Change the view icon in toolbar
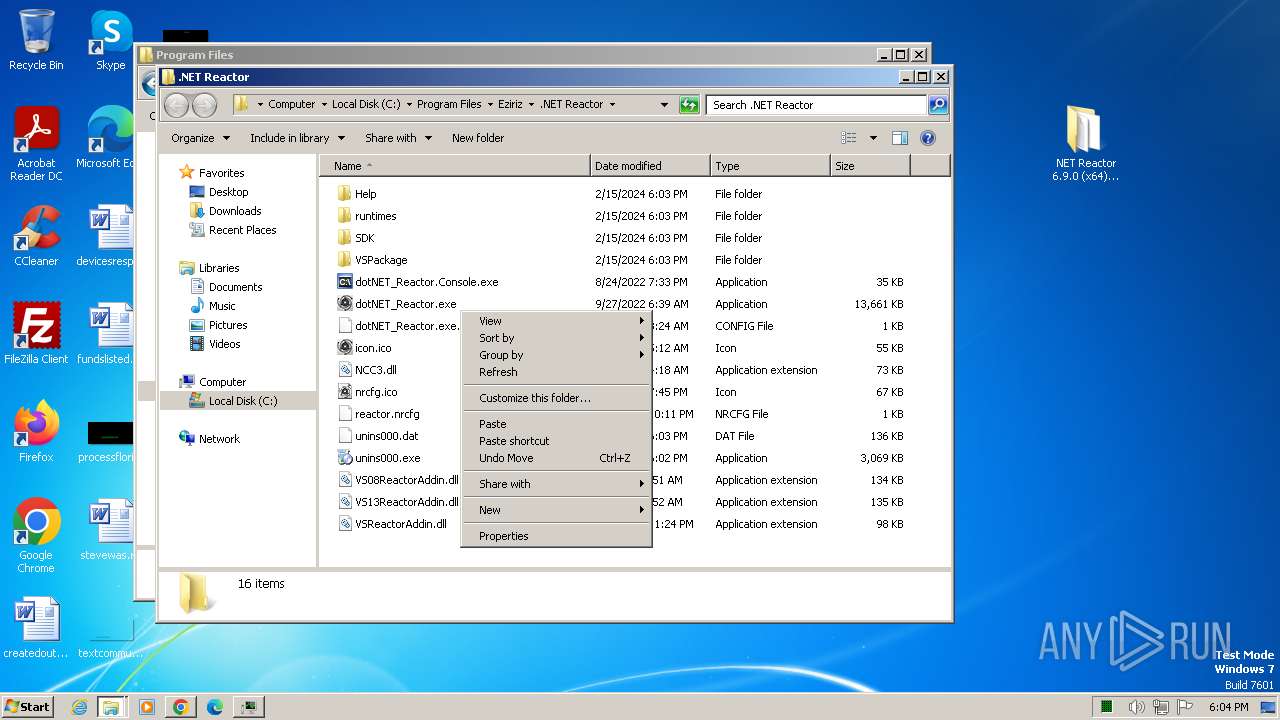 tap(849, 138)
